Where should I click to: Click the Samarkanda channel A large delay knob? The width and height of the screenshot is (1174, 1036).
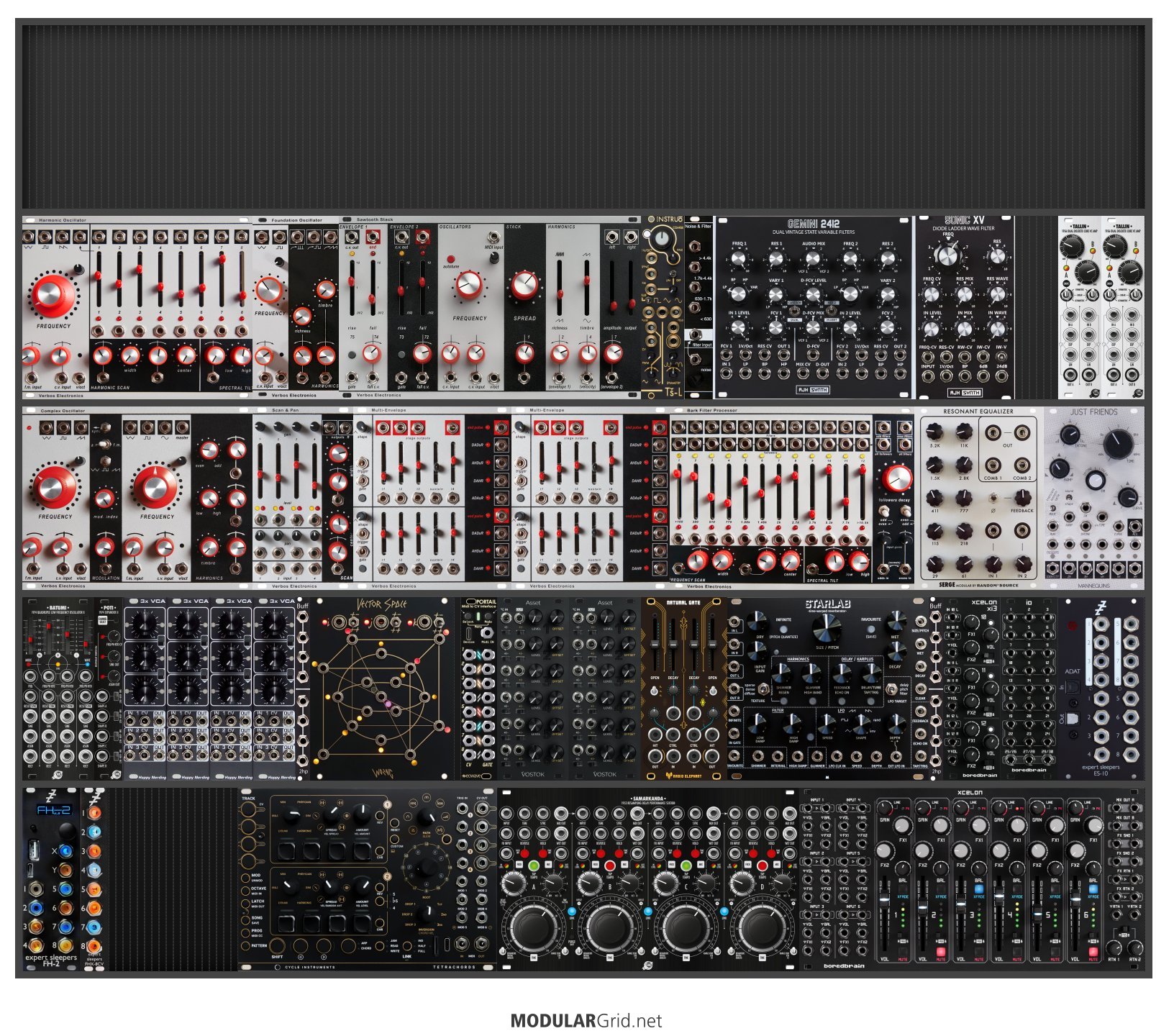click(x=533, y=927)
